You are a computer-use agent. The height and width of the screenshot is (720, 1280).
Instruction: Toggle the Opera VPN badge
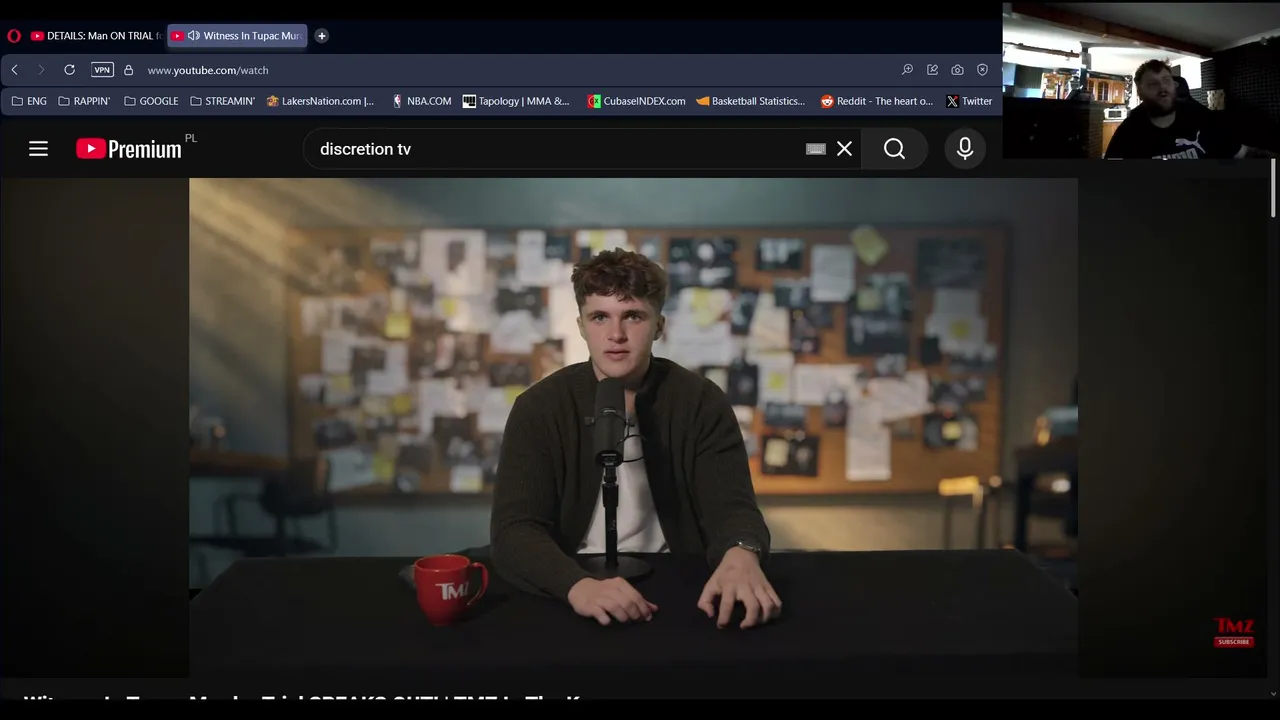(x=102, y=70)
